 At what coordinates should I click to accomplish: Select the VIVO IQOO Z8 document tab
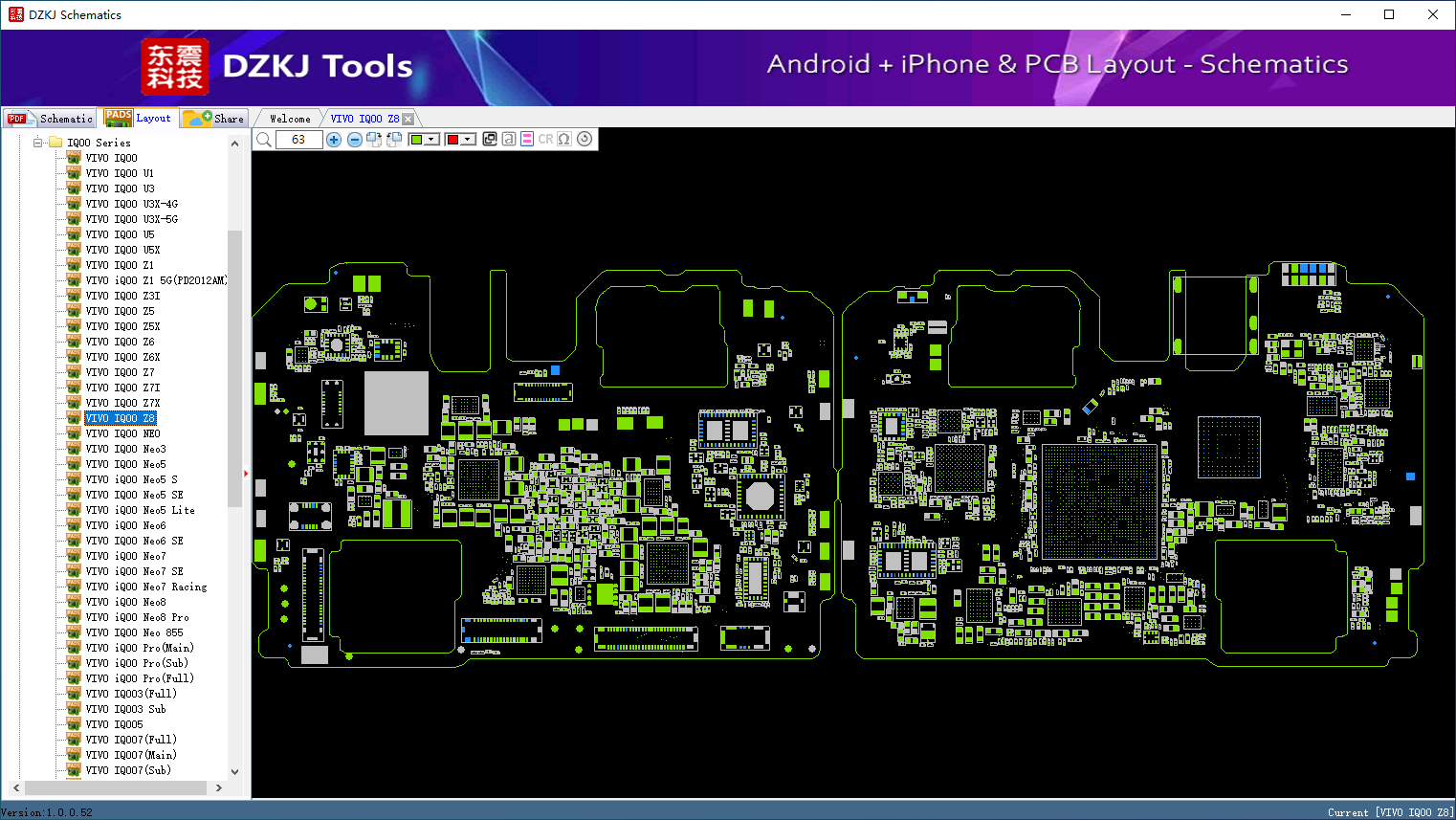pos(364,119)
